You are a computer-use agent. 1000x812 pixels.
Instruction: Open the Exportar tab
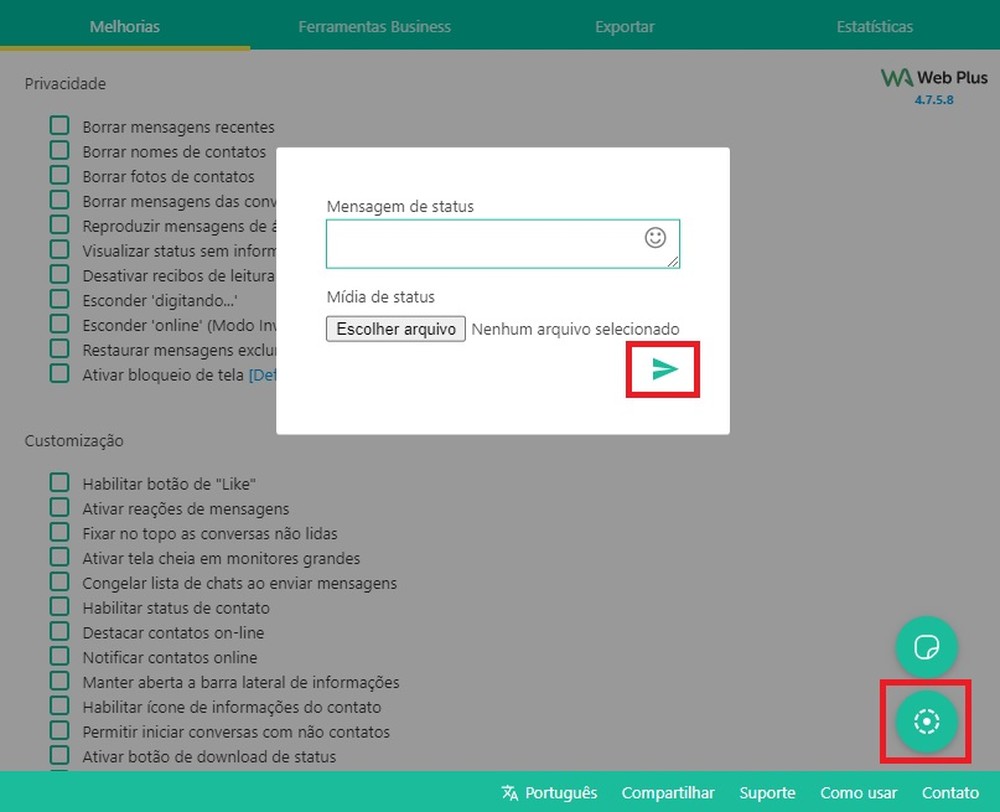click(x=625, y=27)
